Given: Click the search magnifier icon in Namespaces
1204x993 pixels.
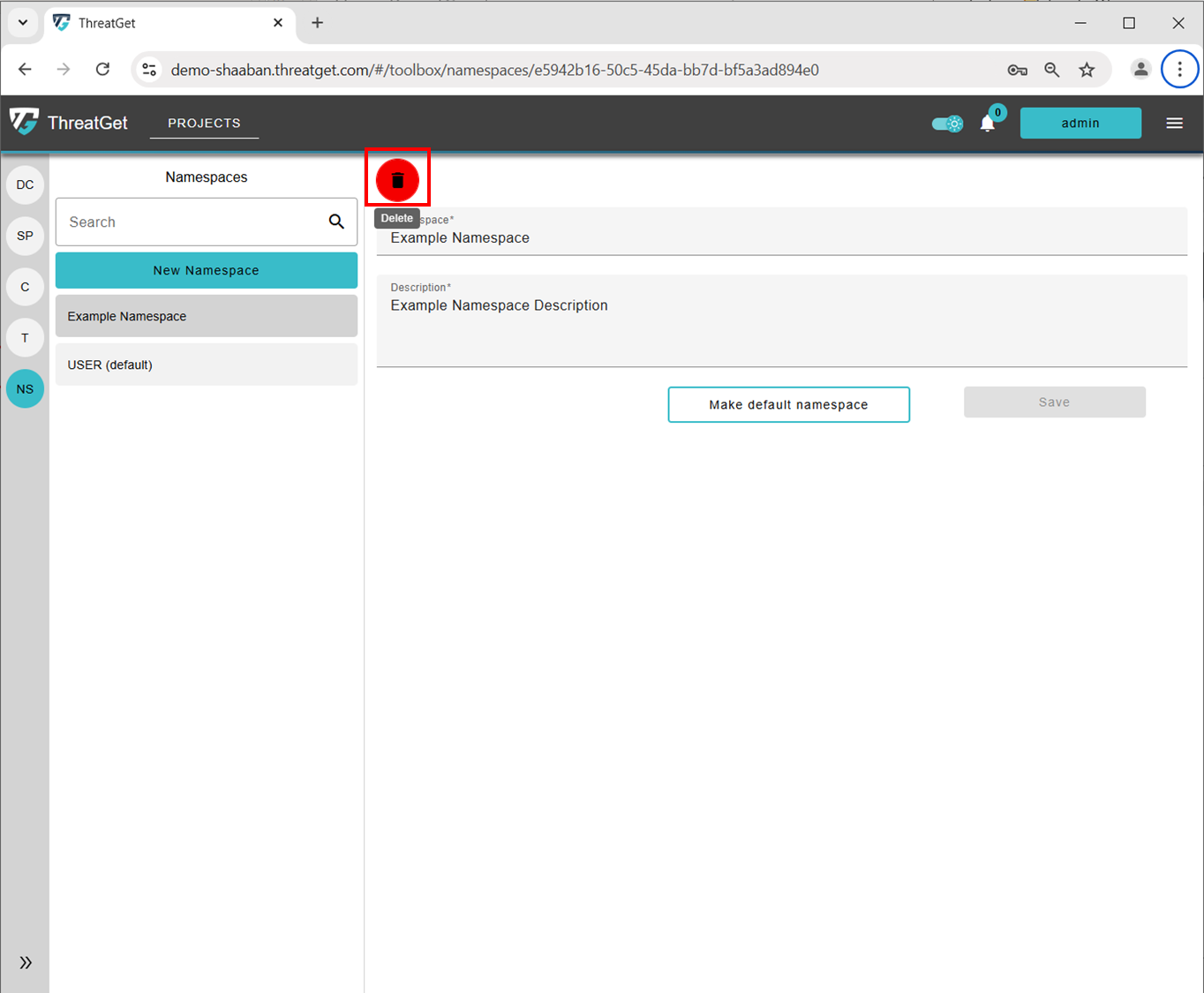Looking at the screenshot, I should click(x=336, y=222).
